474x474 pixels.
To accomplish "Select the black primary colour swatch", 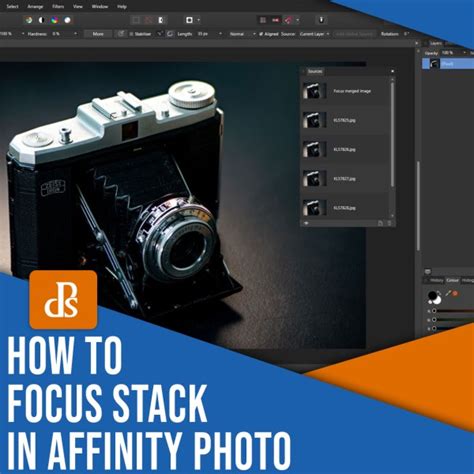I will [432, 295].
